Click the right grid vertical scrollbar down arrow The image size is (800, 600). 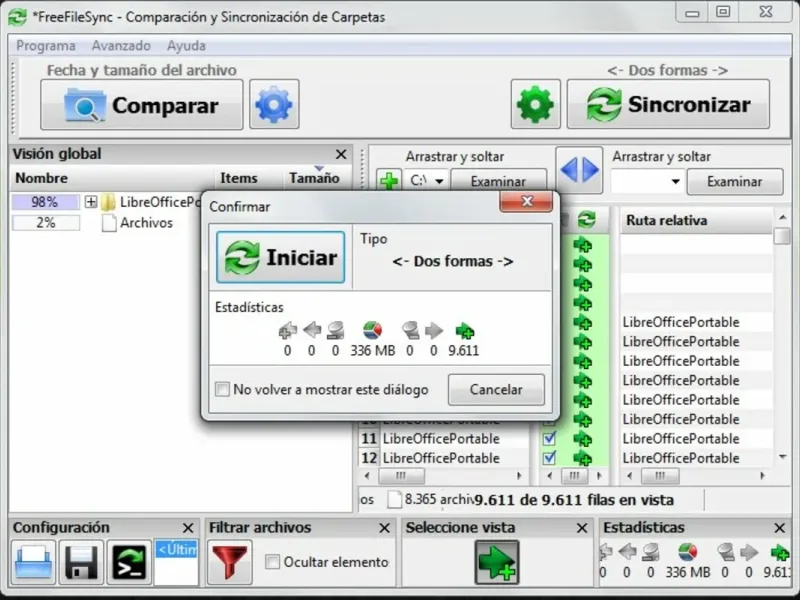coord(783,457)
